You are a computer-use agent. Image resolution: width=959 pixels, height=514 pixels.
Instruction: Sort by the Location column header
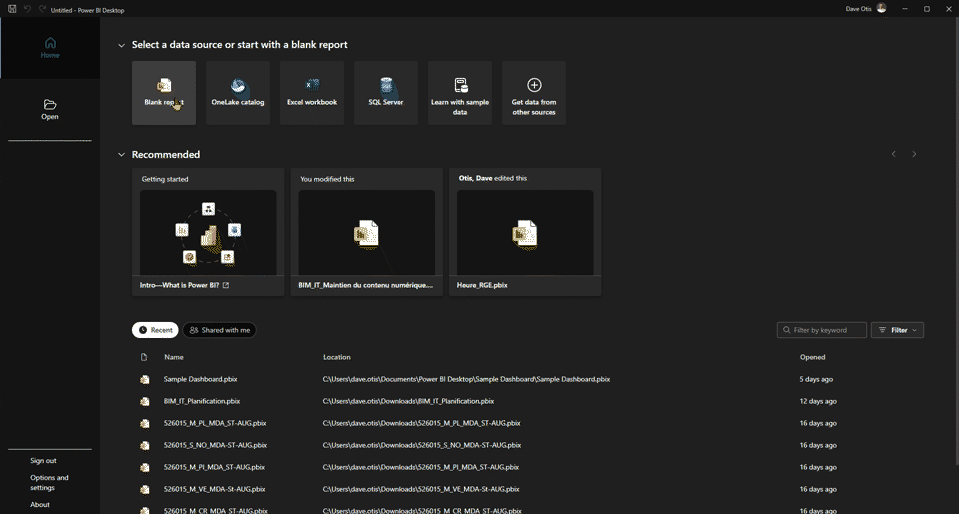[x=337, y=357]
